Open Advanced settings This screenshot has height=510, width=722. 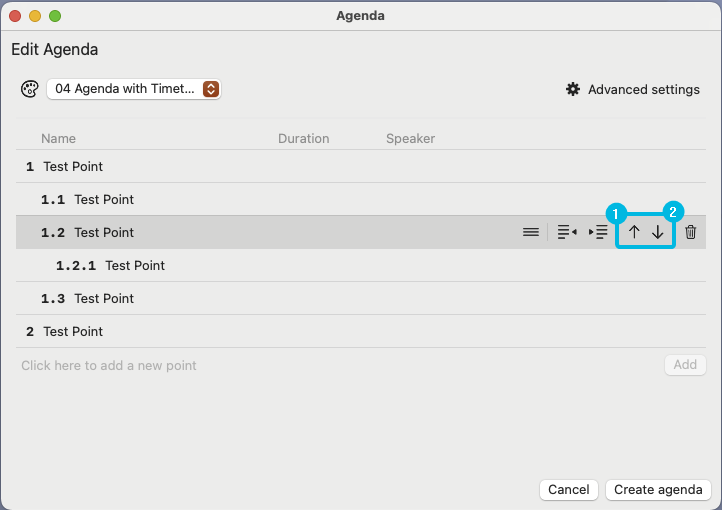tap(633, 89)
